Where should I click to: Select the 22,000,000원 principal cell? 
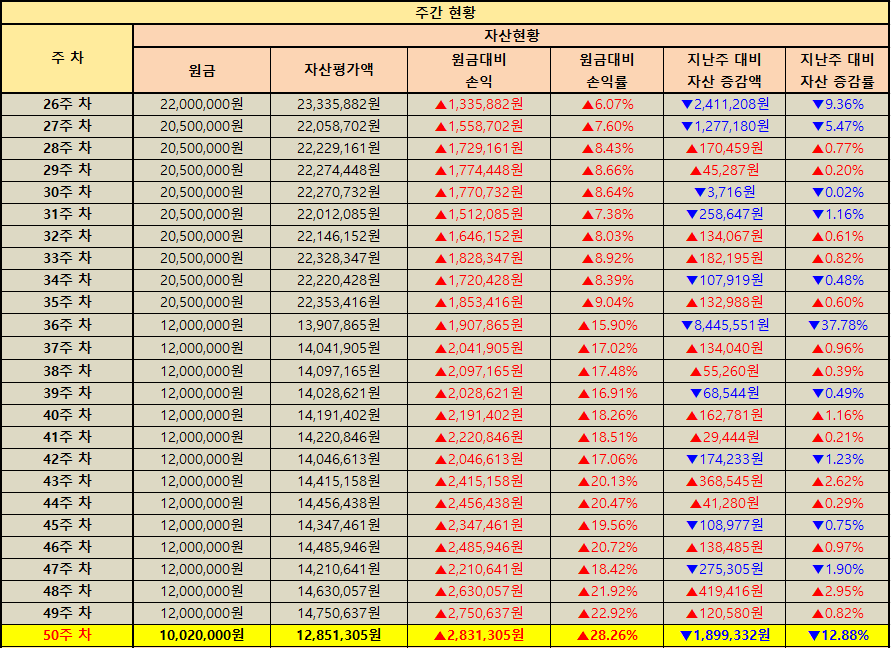click(201, 104)
